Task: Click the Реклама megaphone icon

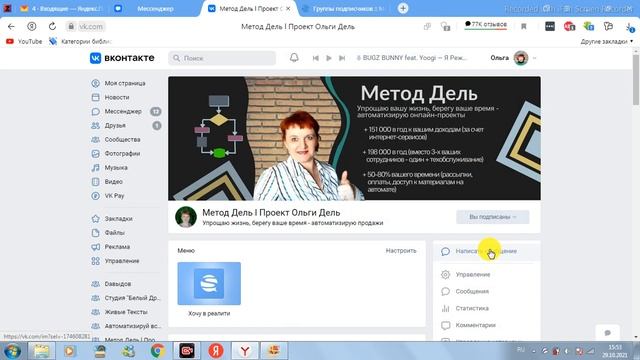Action: point(96,247)
